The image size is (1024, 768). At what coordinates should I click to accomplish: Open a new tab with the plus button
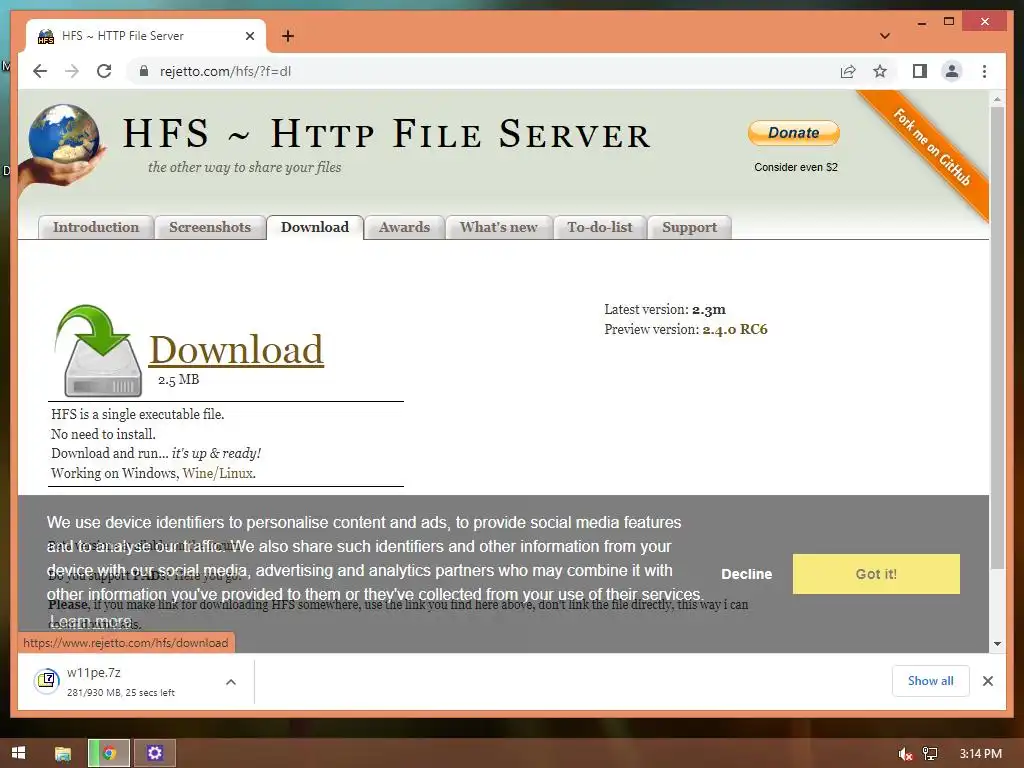click(287, 36)
